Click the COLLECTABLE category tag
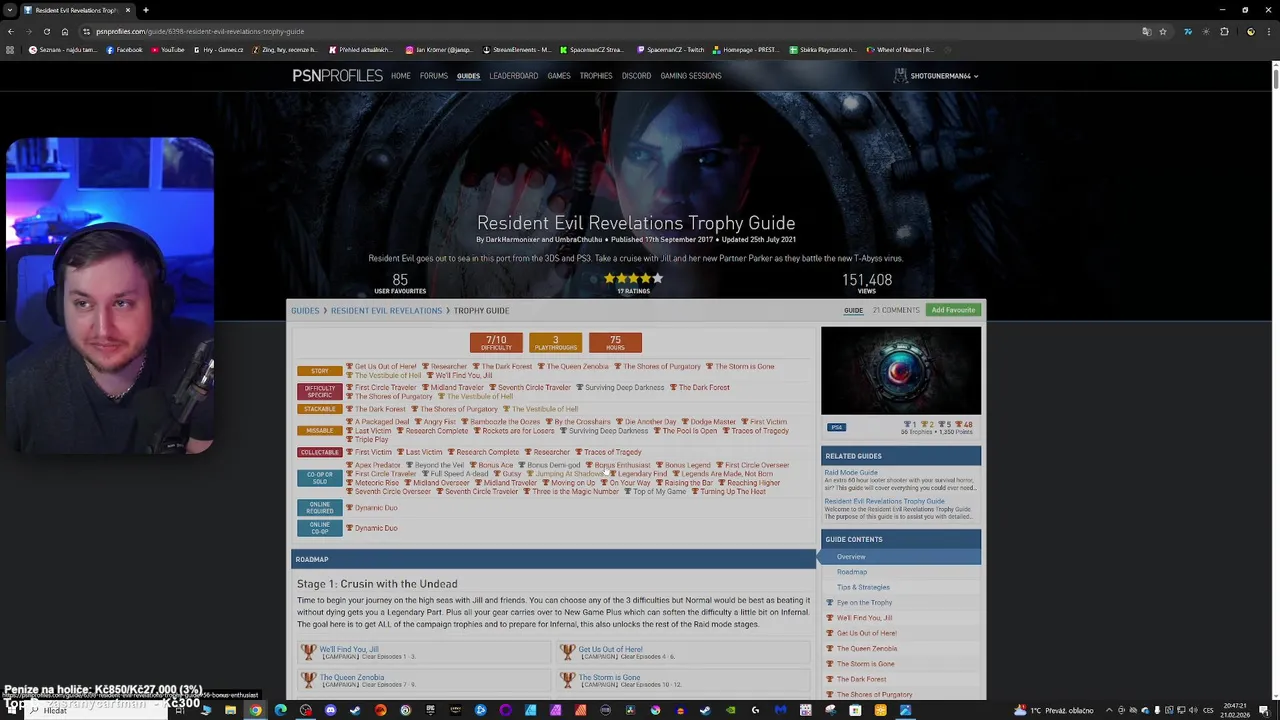 pyautogui.click(x=319, y=452)
